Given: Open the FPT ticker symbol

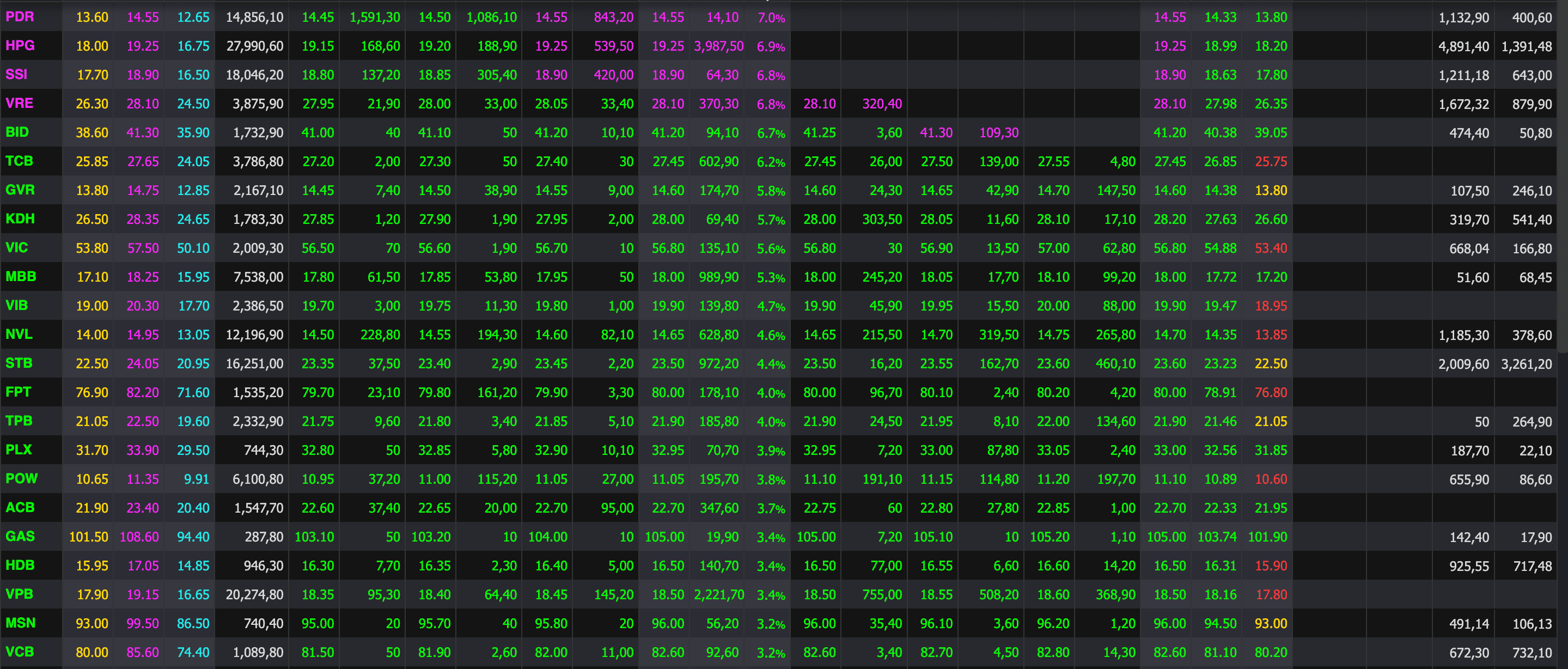Looking at the screenshot, I should pyautogui.click(x=19, y=392).
